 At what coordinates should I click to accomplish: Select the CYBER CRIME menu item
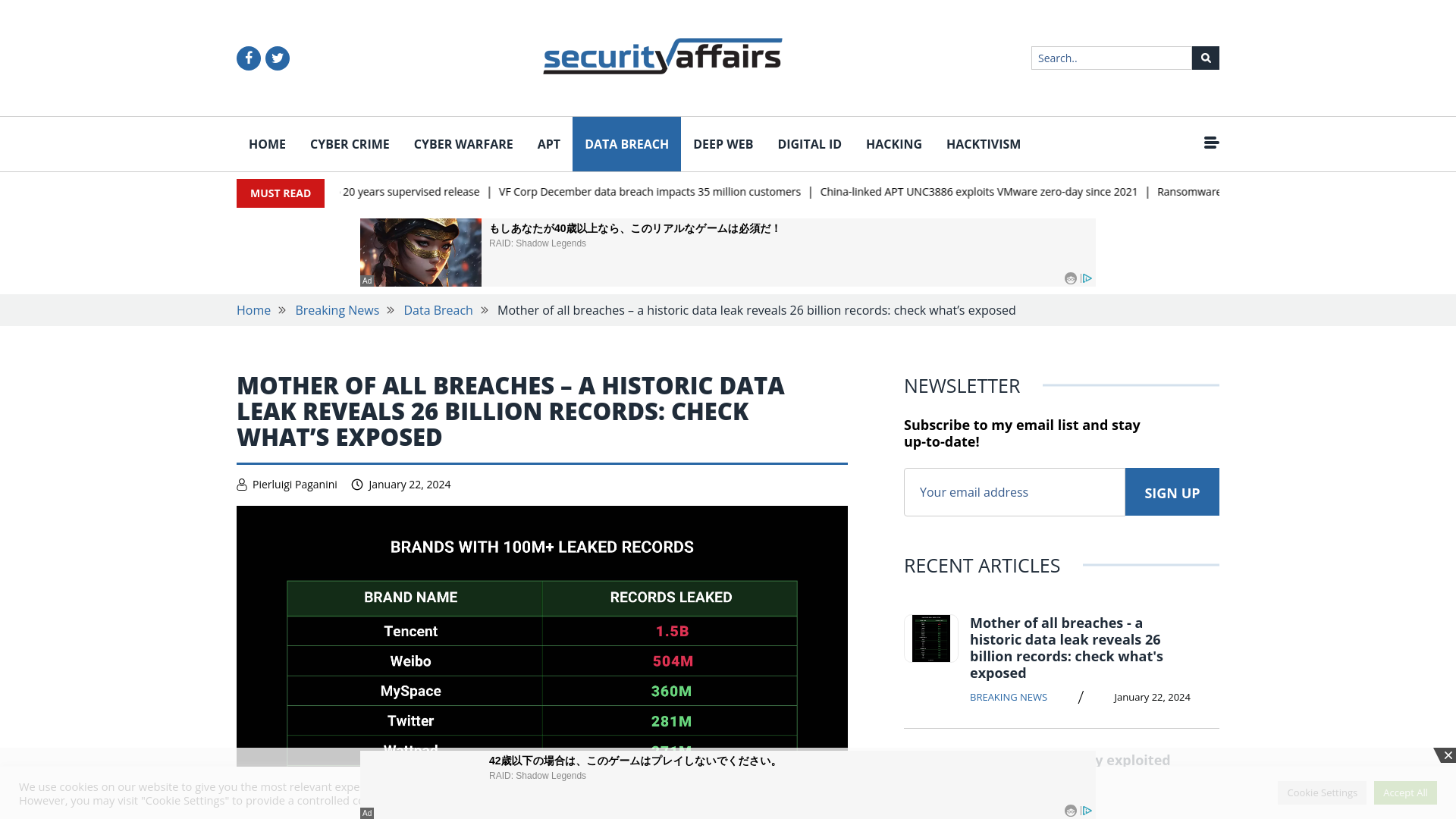(x=349, y=143)
